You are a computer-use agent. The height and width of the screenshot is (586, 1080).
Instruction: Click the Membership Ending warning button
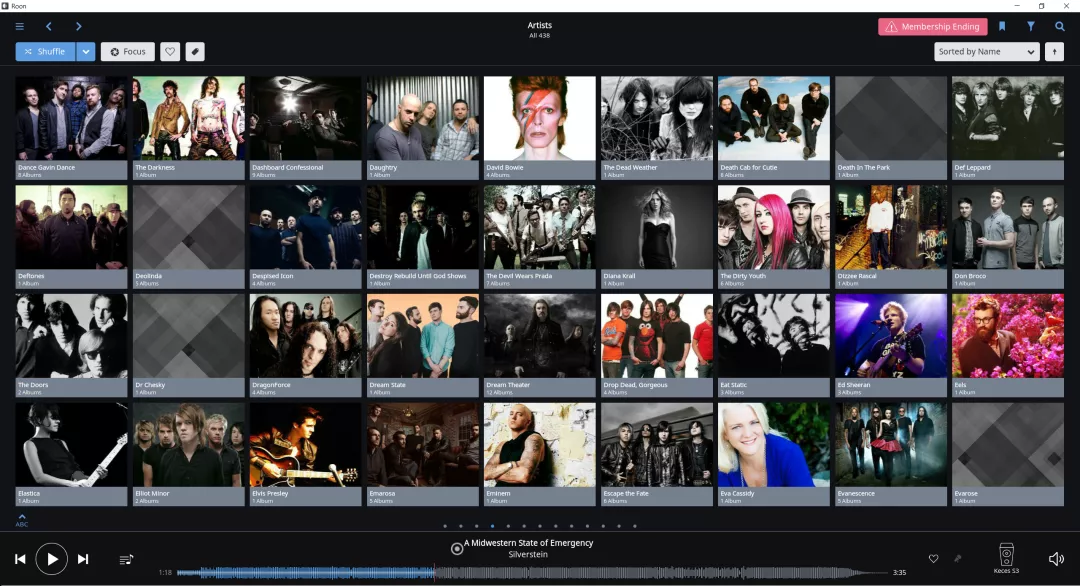tap(933, 27)
